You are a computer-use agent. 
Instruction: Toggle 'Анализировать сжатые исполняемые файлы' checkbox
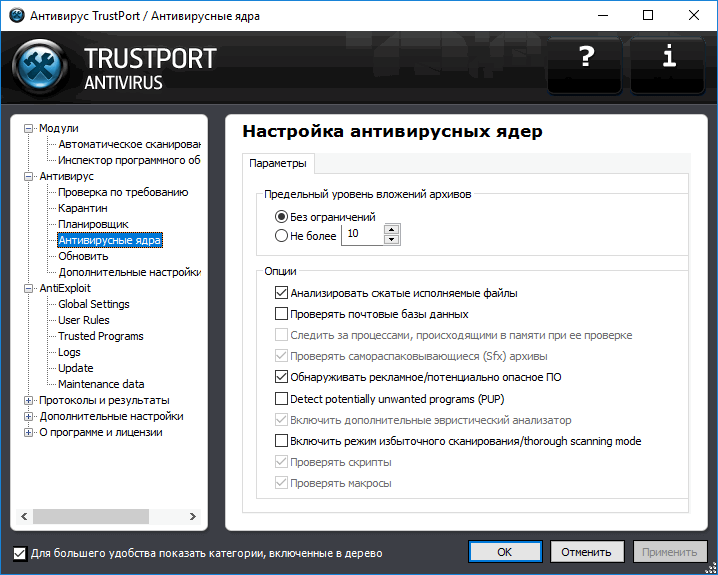tap(281, 293)
